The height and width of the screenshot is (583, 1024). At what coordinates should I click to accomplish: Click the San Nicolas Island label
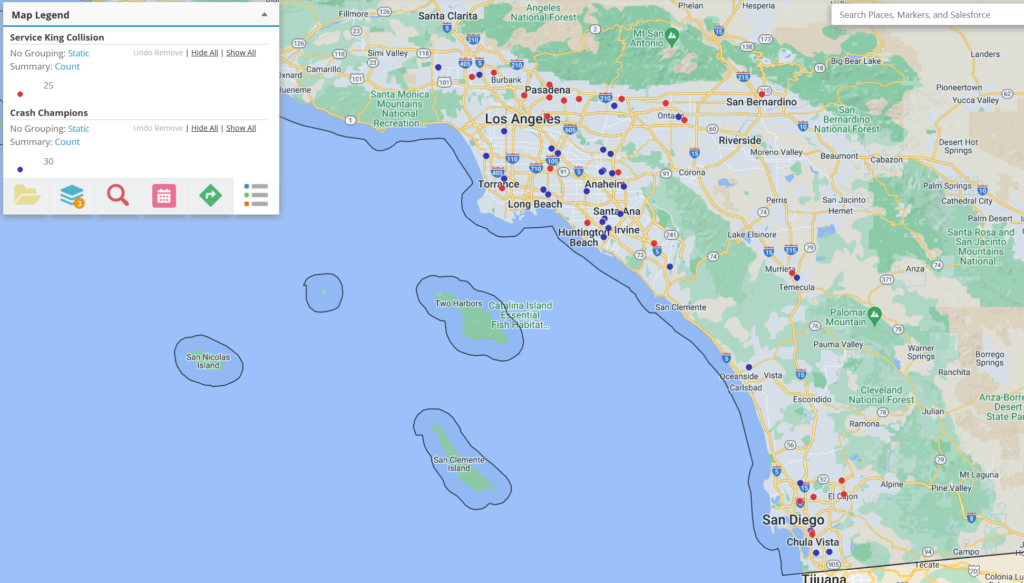(208, 361)
